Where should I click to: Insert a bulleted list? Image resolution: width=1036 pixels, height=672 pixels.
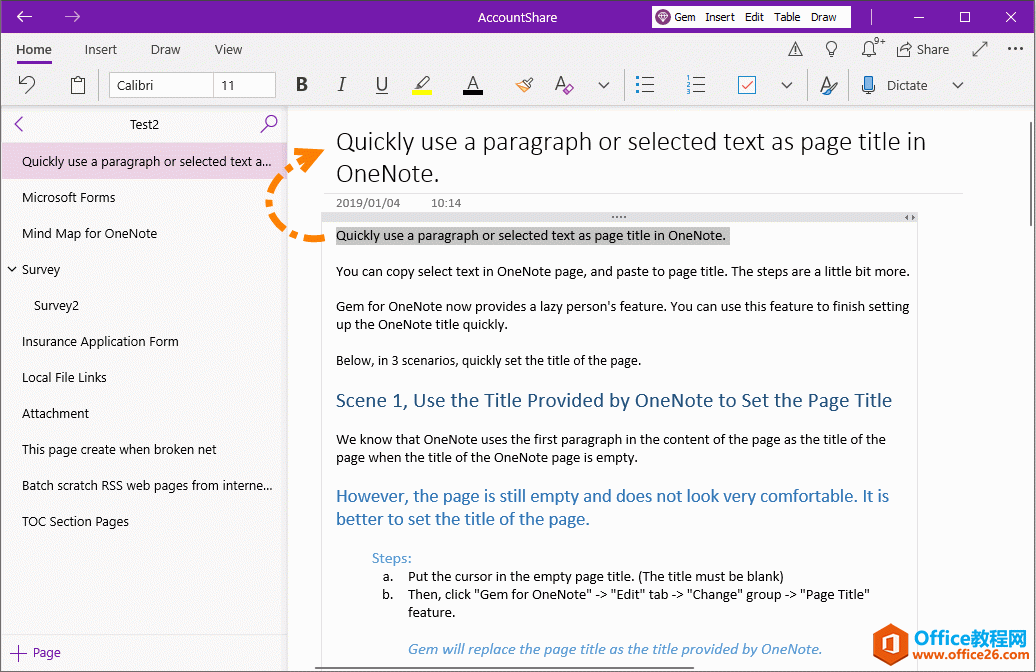pyautogui.click(x=645, y=85)
